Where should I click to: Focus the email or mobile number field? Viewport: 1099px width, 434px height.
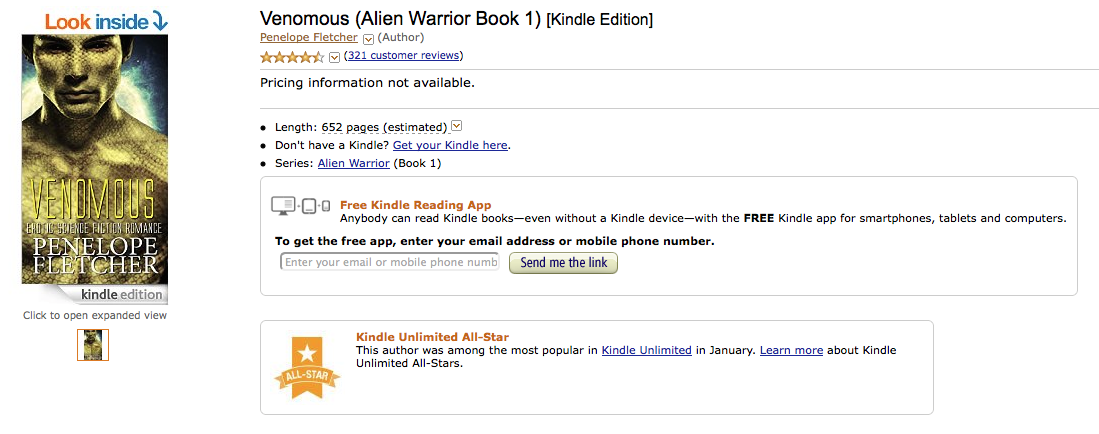coord(390,262)
